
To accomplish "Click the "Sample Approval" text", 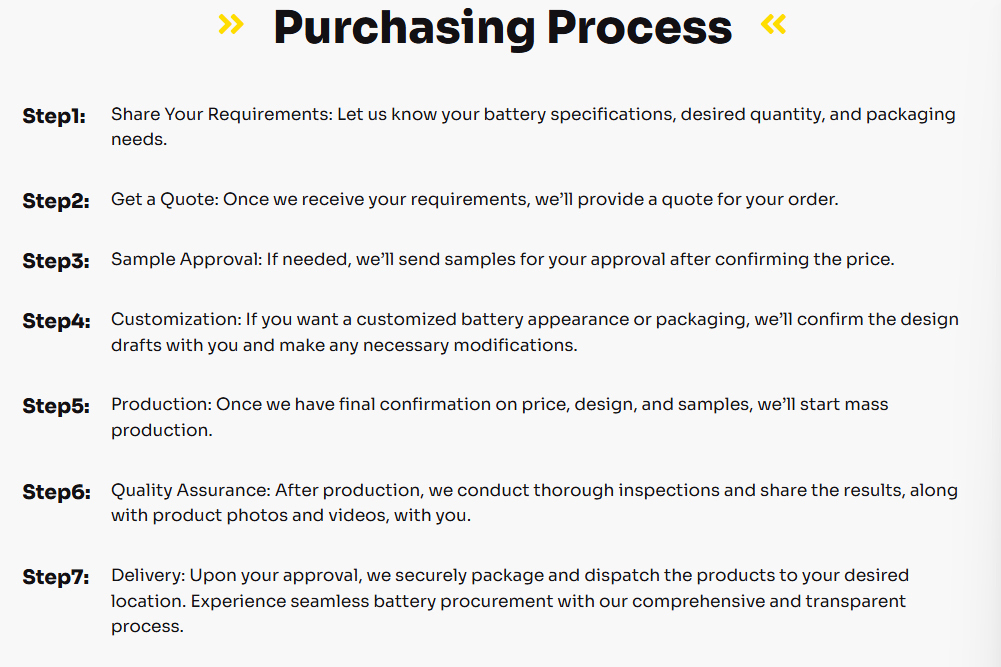I will (x=185, y=259).
